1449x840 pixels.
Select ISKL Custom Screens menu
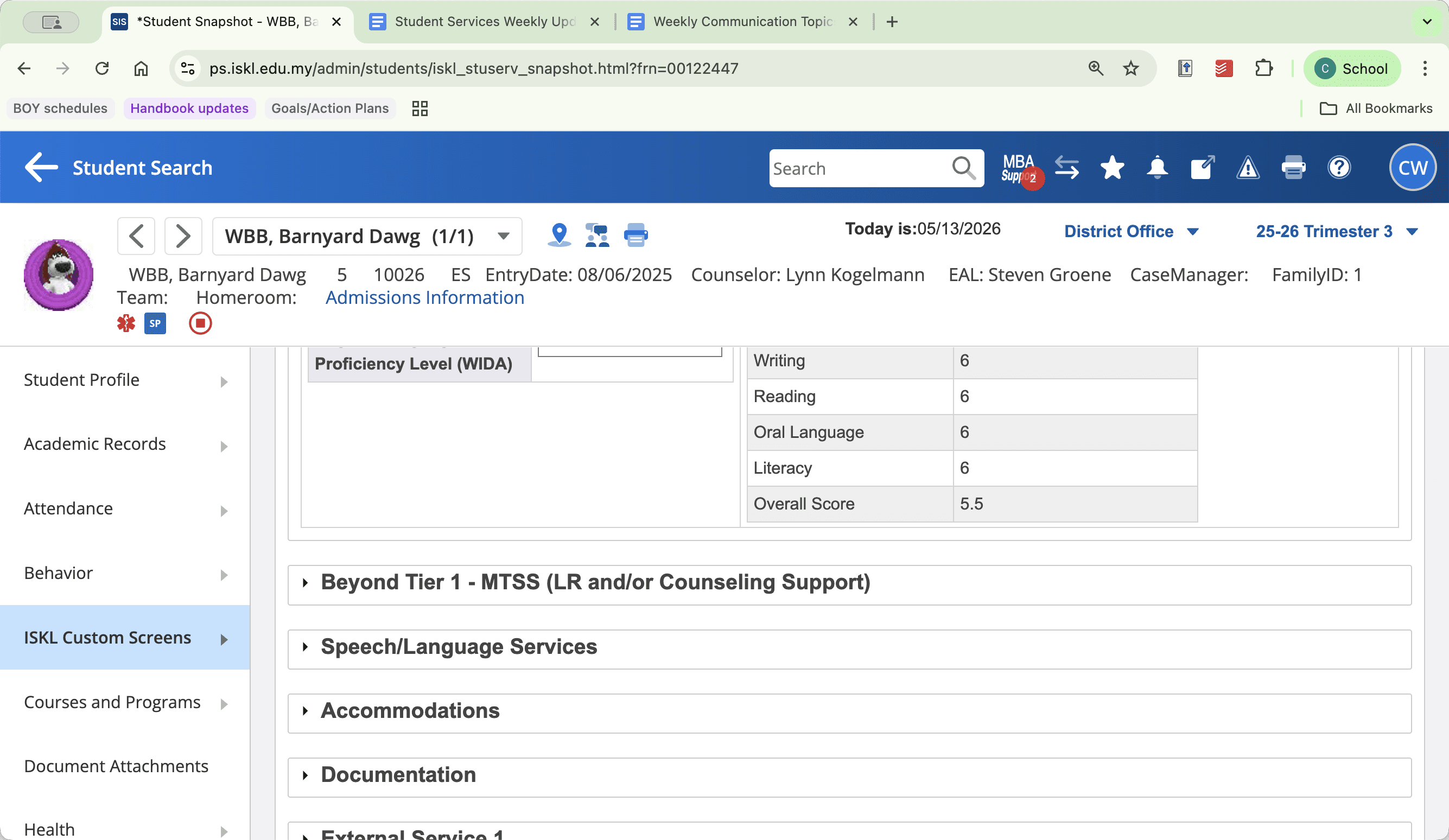click(x=125, y=638)
